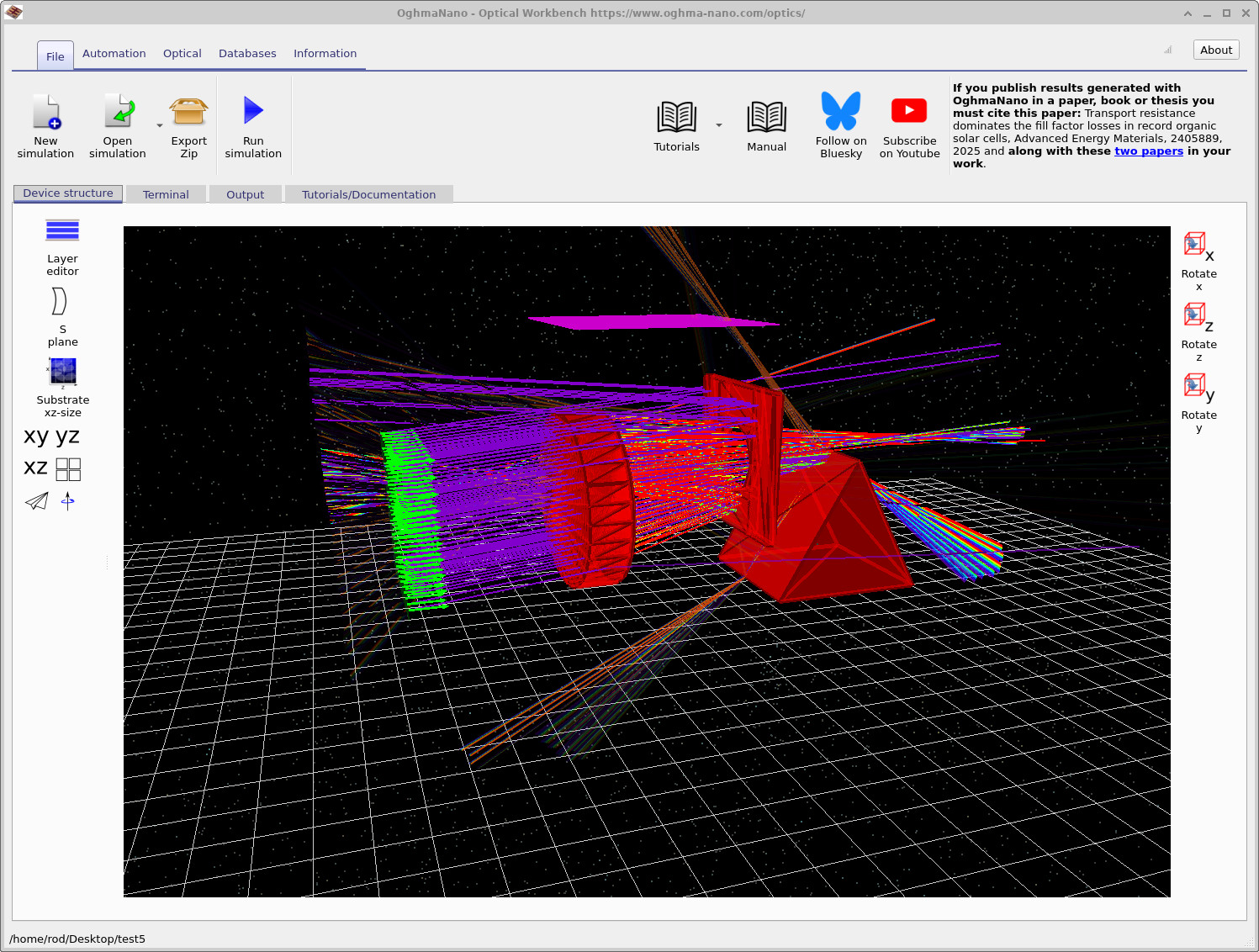Screen dimensions: 1259x952
Task: Click the Rotate z icon
Action: [1198, 316]
